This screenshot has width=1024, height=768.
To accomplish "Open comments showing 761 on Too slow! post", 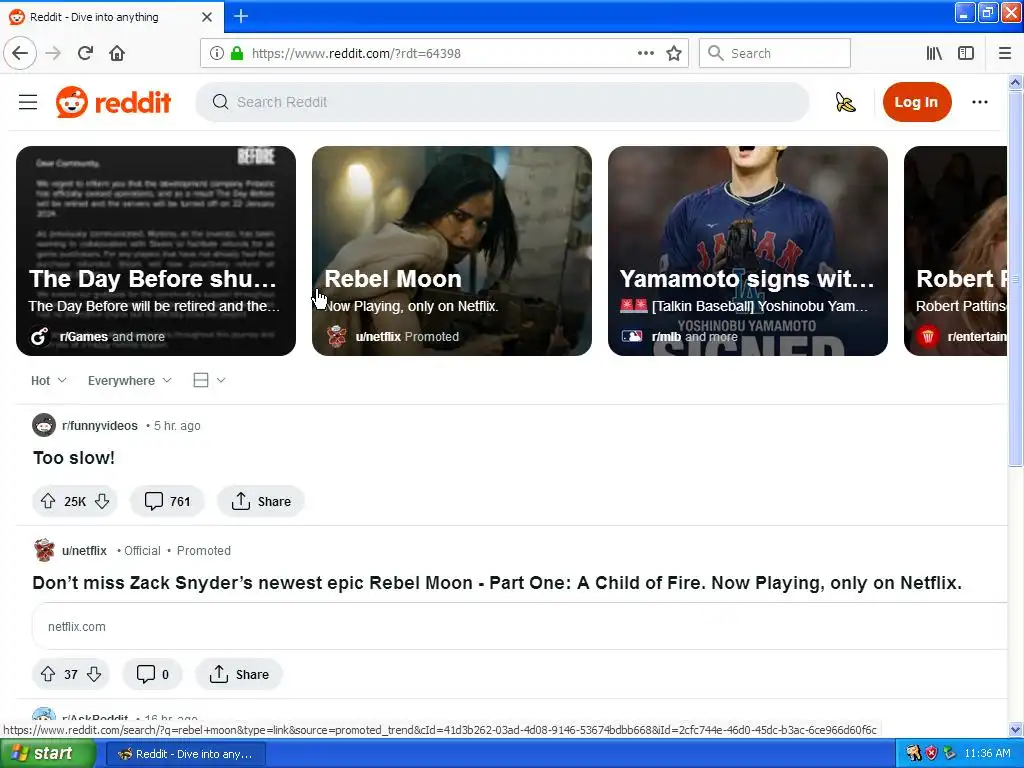I will [167, 501].
